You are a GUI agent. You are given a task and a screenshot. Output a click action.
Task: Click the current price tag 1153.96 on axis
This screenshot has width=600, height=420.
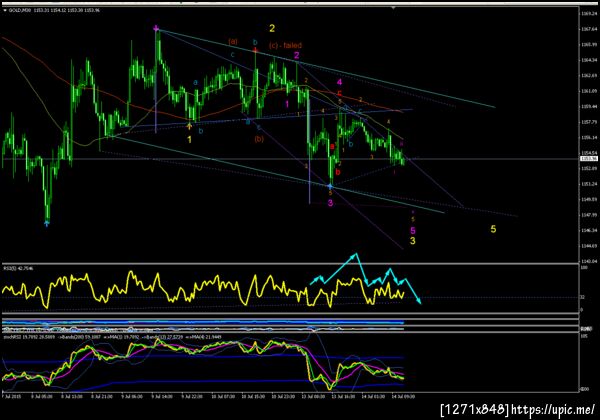pos(589,159)
